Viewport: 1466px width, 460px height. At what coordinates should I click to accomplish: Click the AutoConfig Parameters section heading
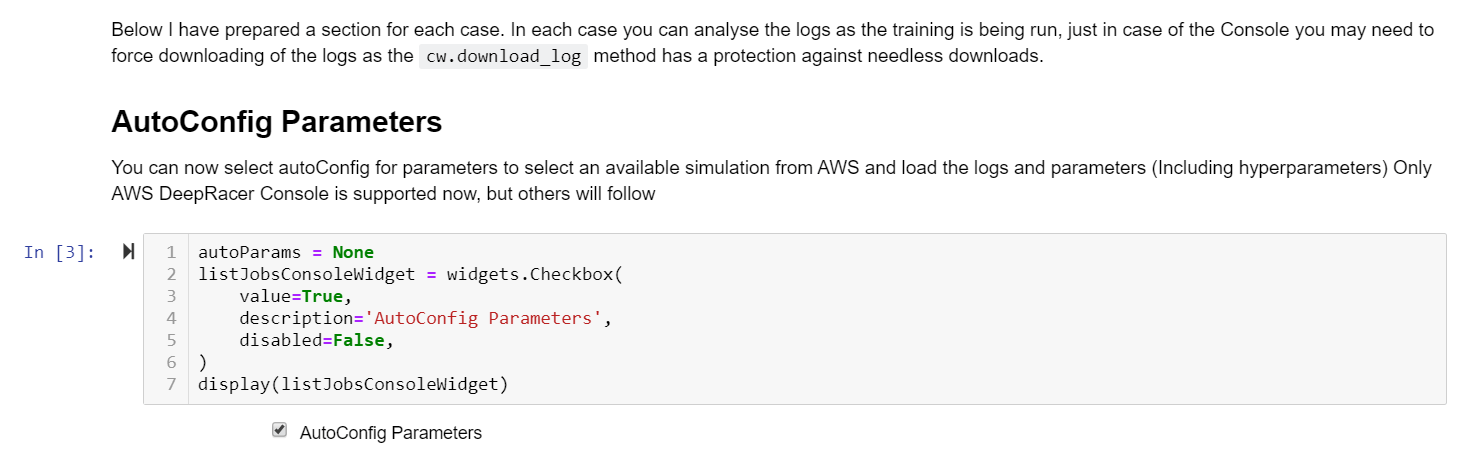click(277, 122)
